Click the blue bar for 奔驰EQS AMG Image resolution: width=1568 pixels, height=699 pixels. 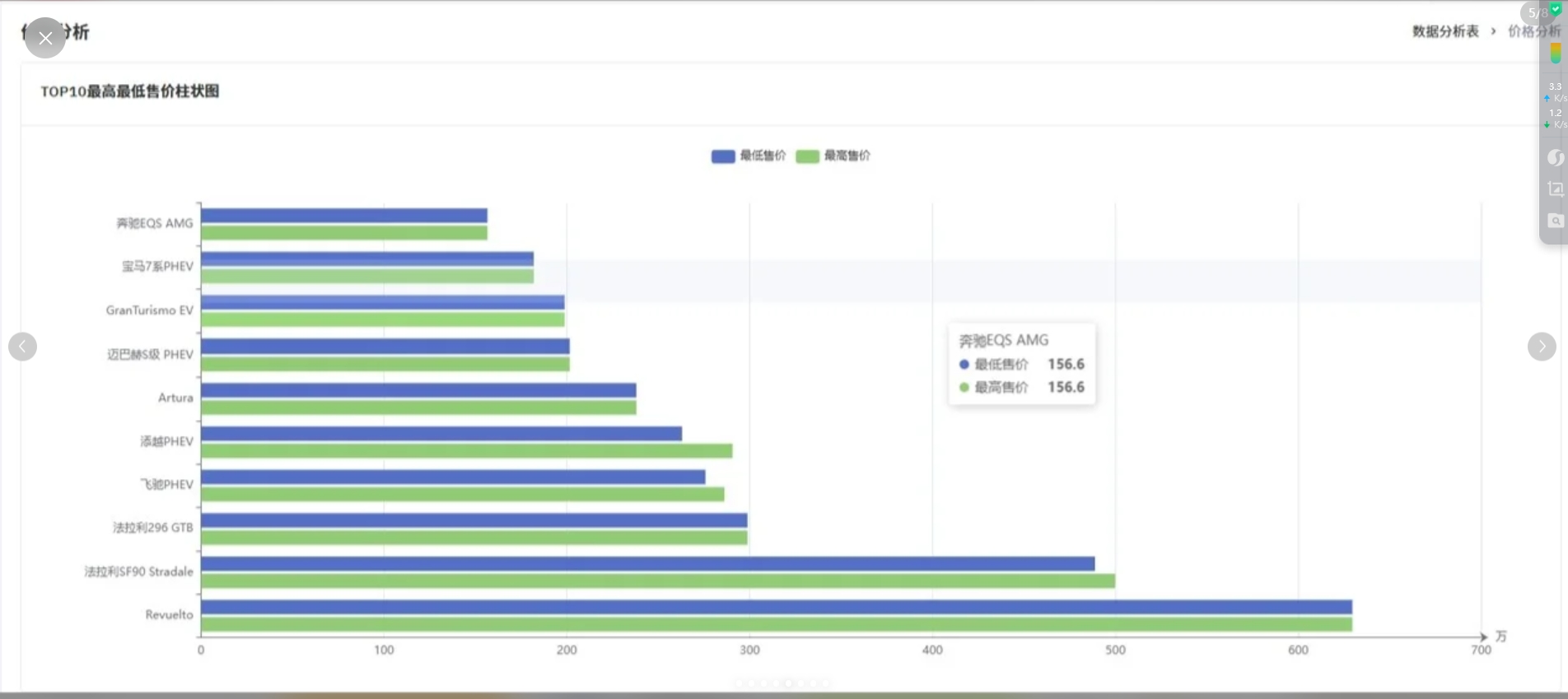(x=344, y=216)
